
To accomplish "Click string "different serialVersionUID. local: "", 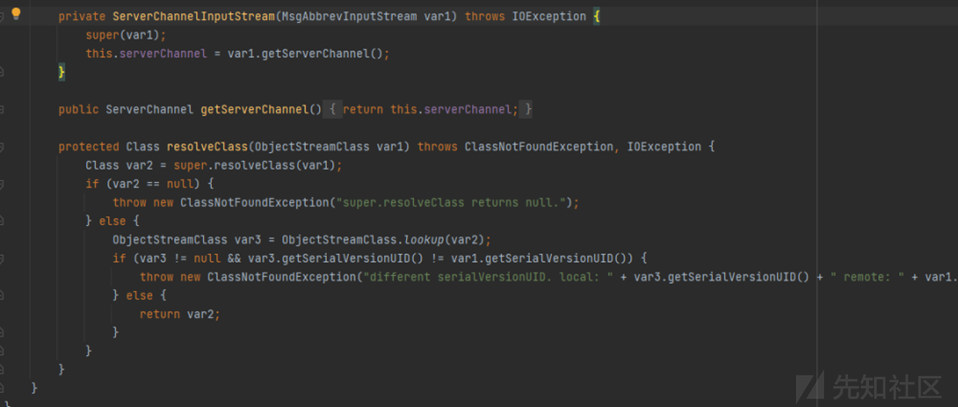I will 490,277.
